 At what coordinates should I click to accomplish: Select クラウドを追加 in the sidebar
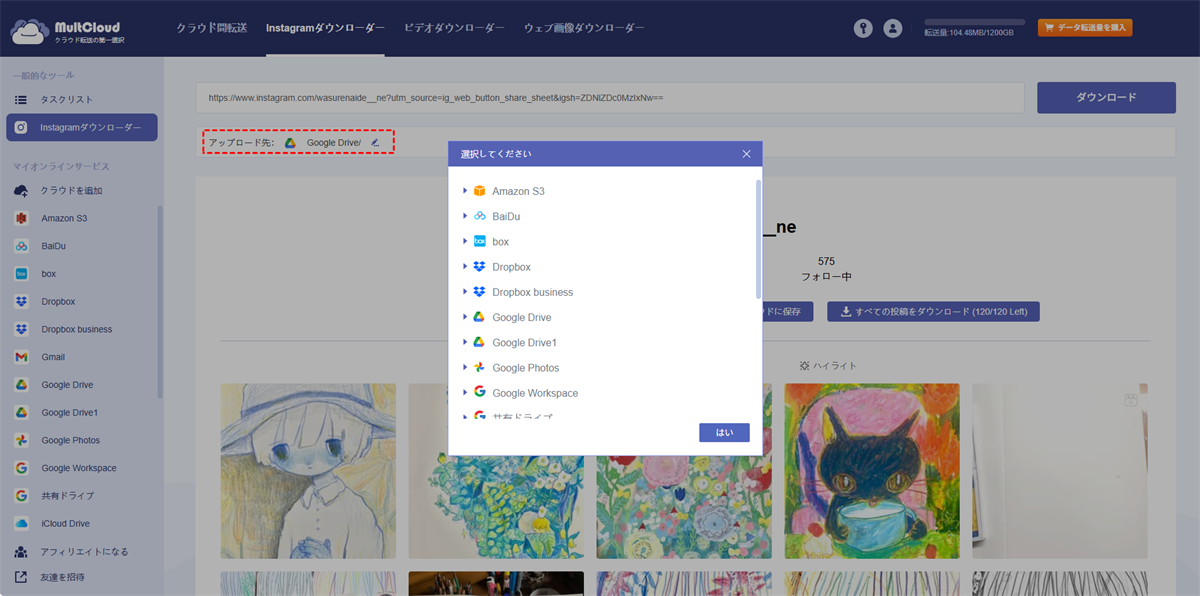click(72, 190)
